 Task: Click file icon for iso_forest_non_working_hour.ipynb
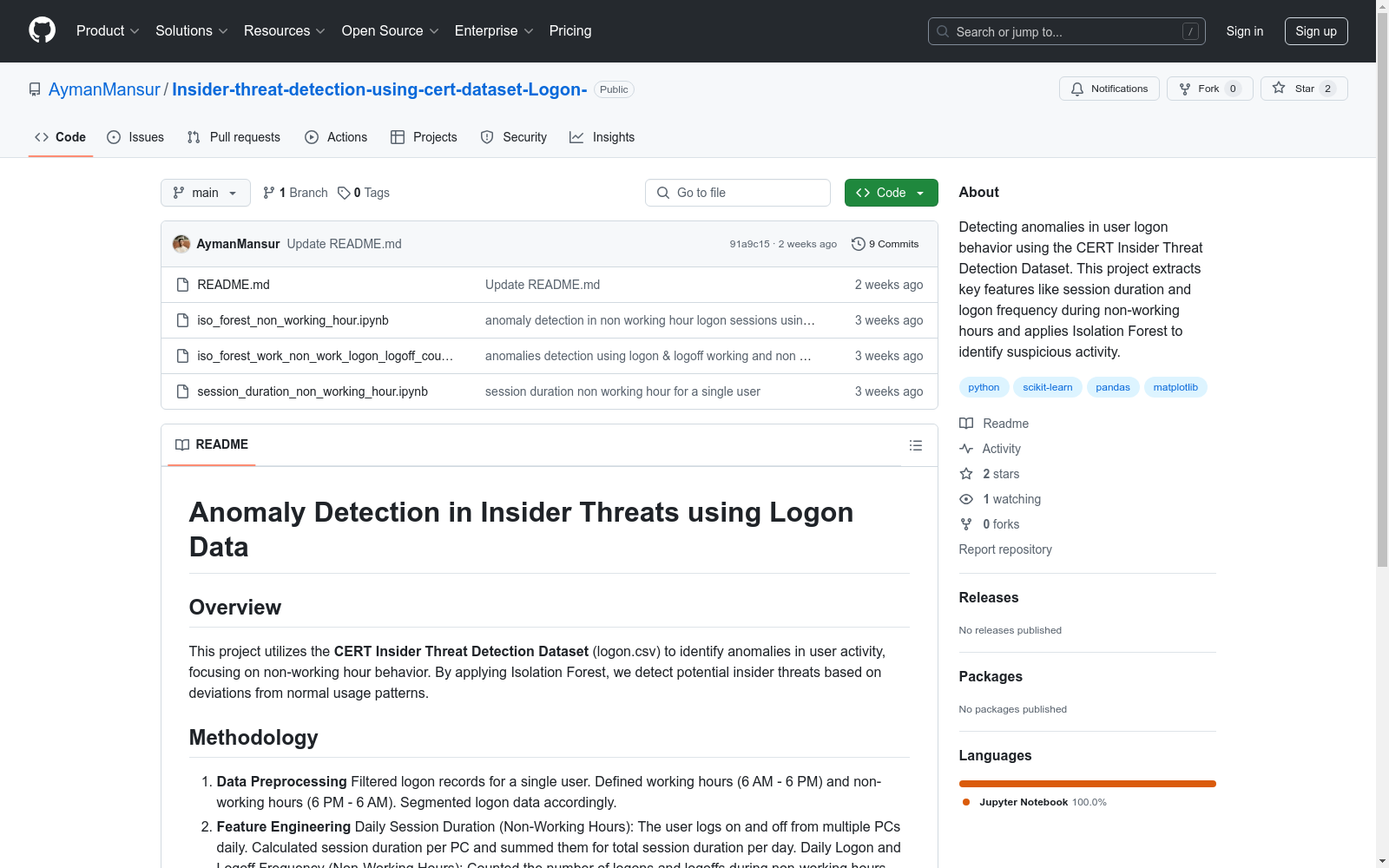pyautogui.click(x=182, y=320)
